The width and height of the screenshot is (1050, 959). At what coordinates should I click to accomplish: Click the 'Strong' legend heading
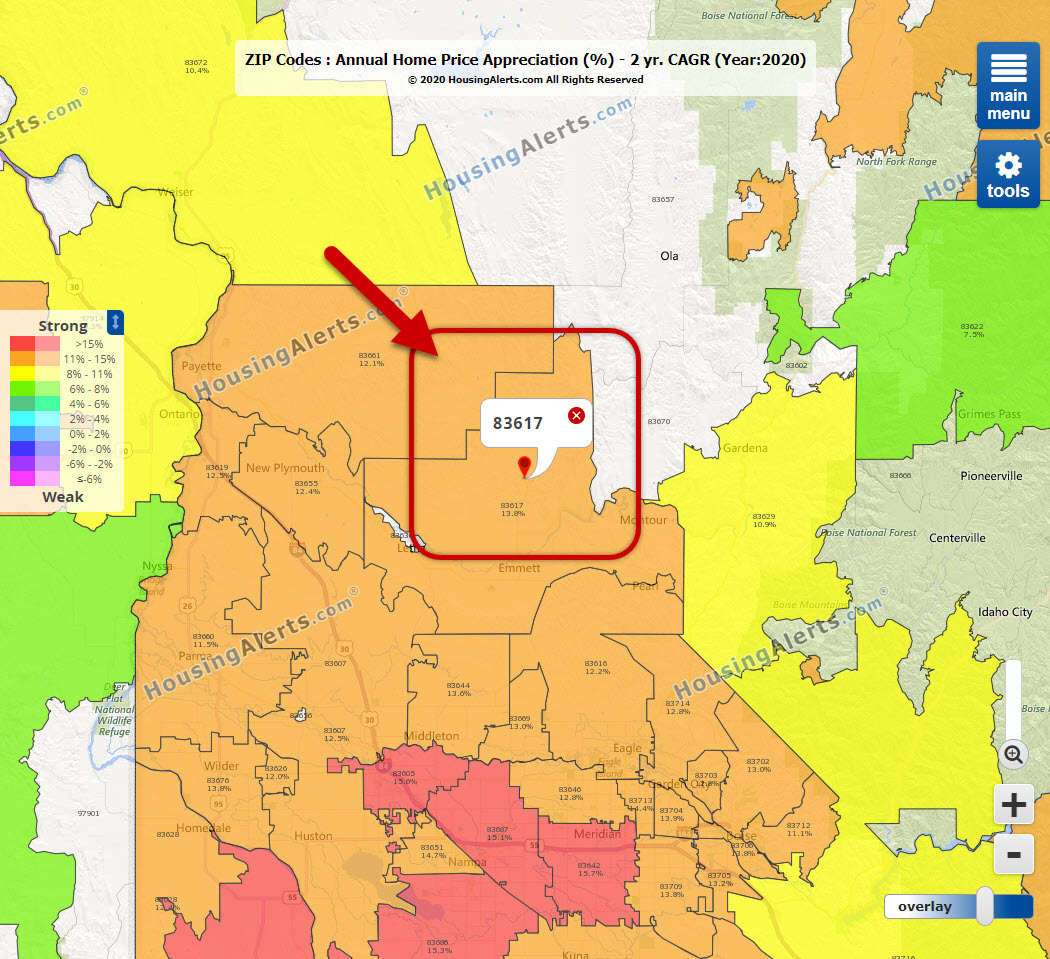click(x=63, y=326)
